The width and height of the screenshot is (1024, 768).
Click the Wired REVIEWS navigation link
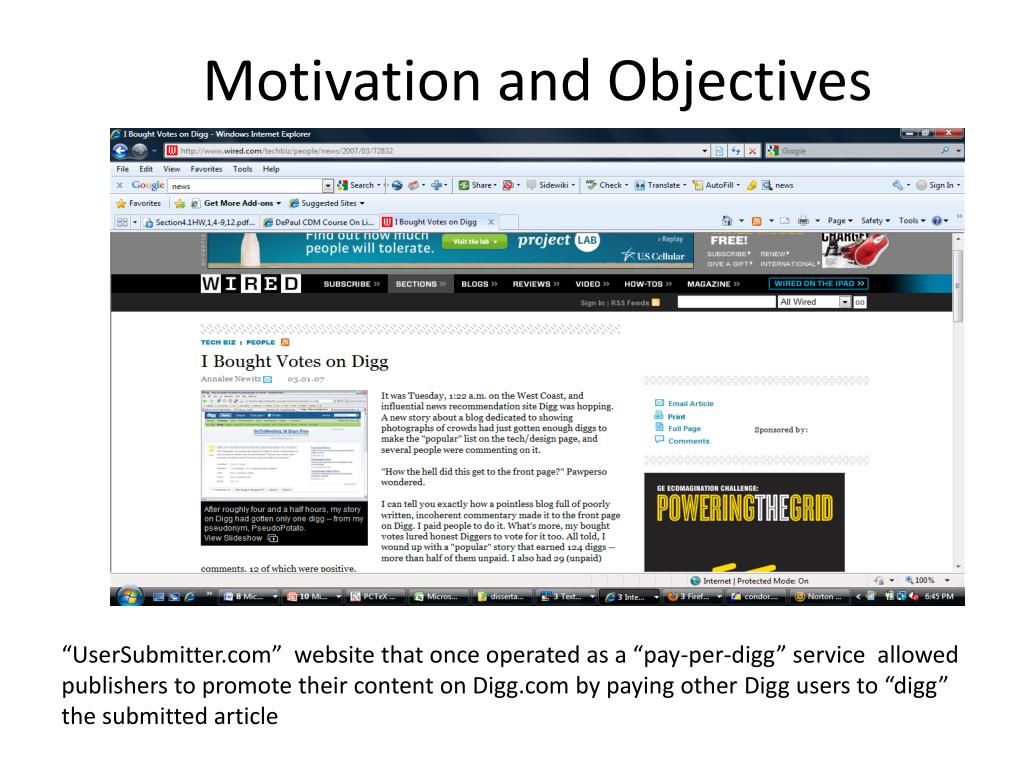click(x=536, y=284)
